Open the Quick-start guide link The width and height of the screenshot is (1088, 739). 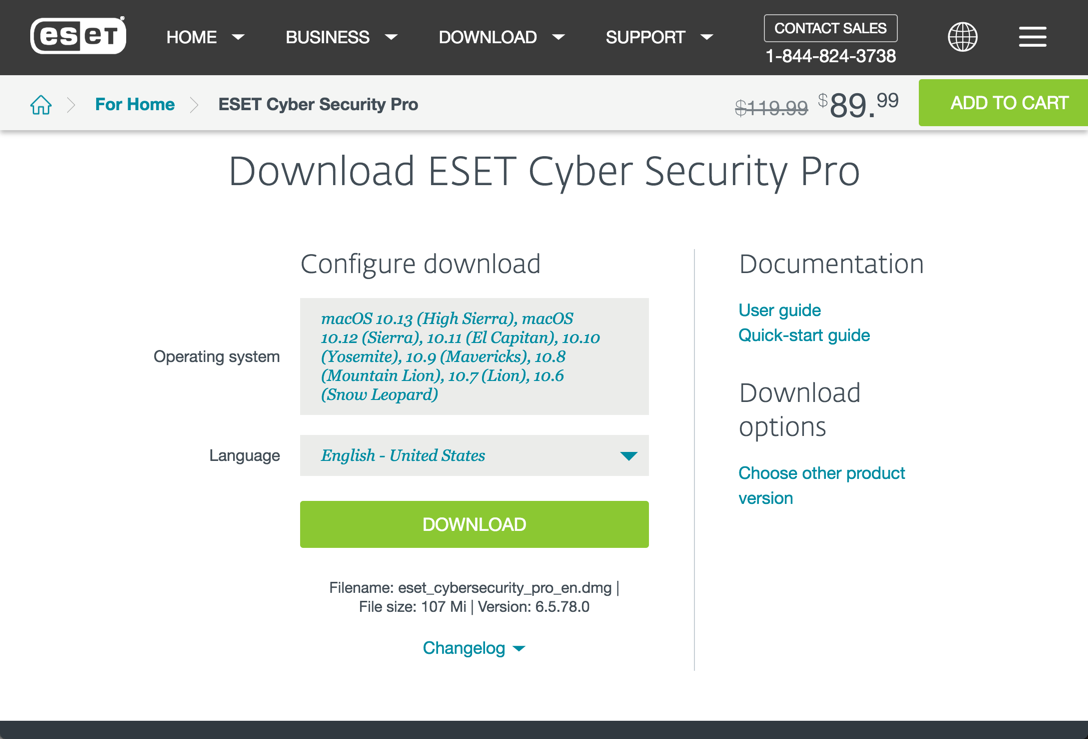804,335
